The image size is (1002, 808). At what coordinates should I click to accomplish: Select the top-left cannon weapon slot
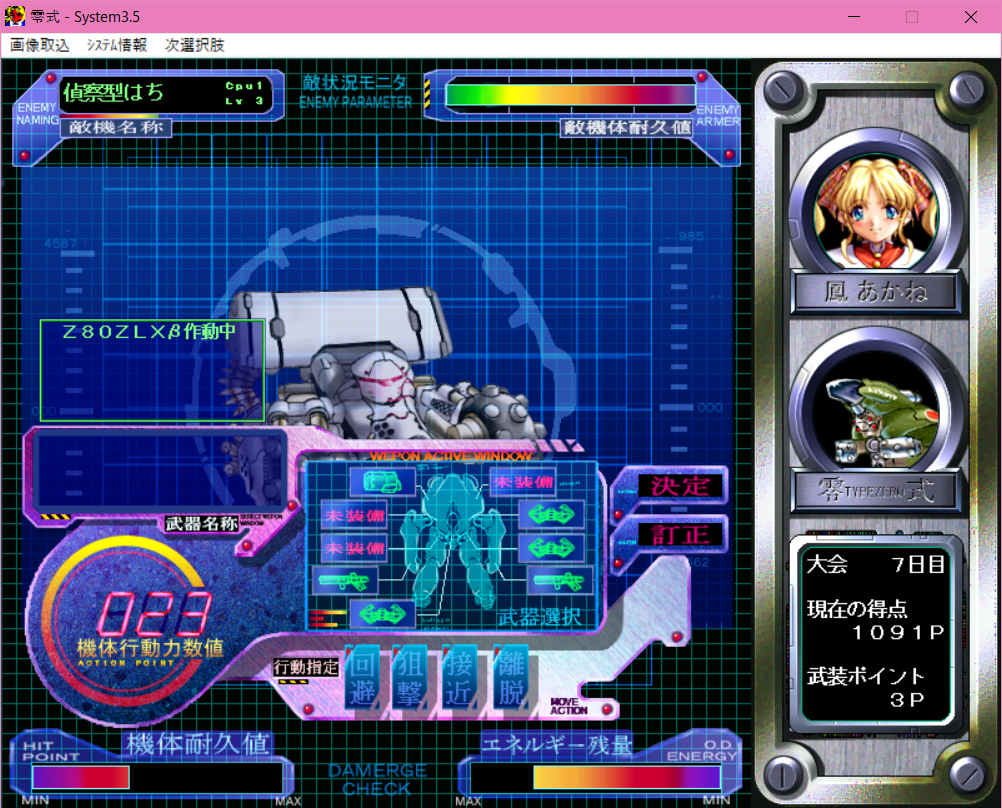[x=382, y=482]
